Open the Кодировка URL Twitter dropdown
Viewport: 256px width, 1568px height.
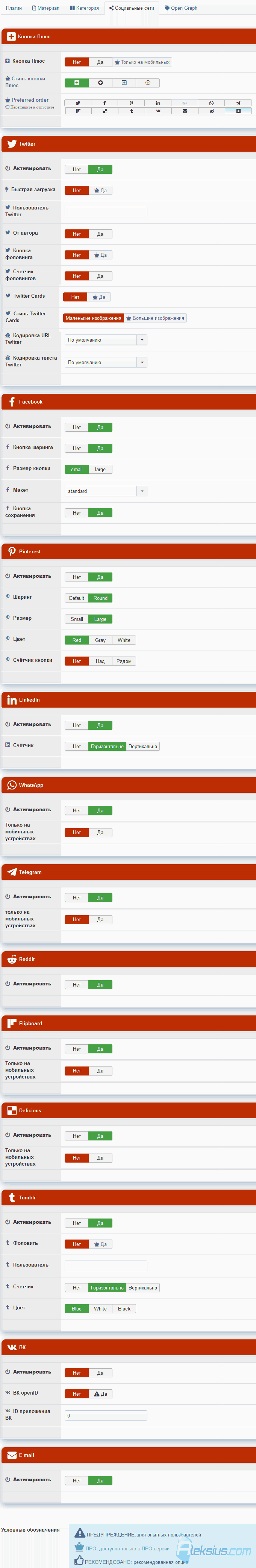click(106, 340)
